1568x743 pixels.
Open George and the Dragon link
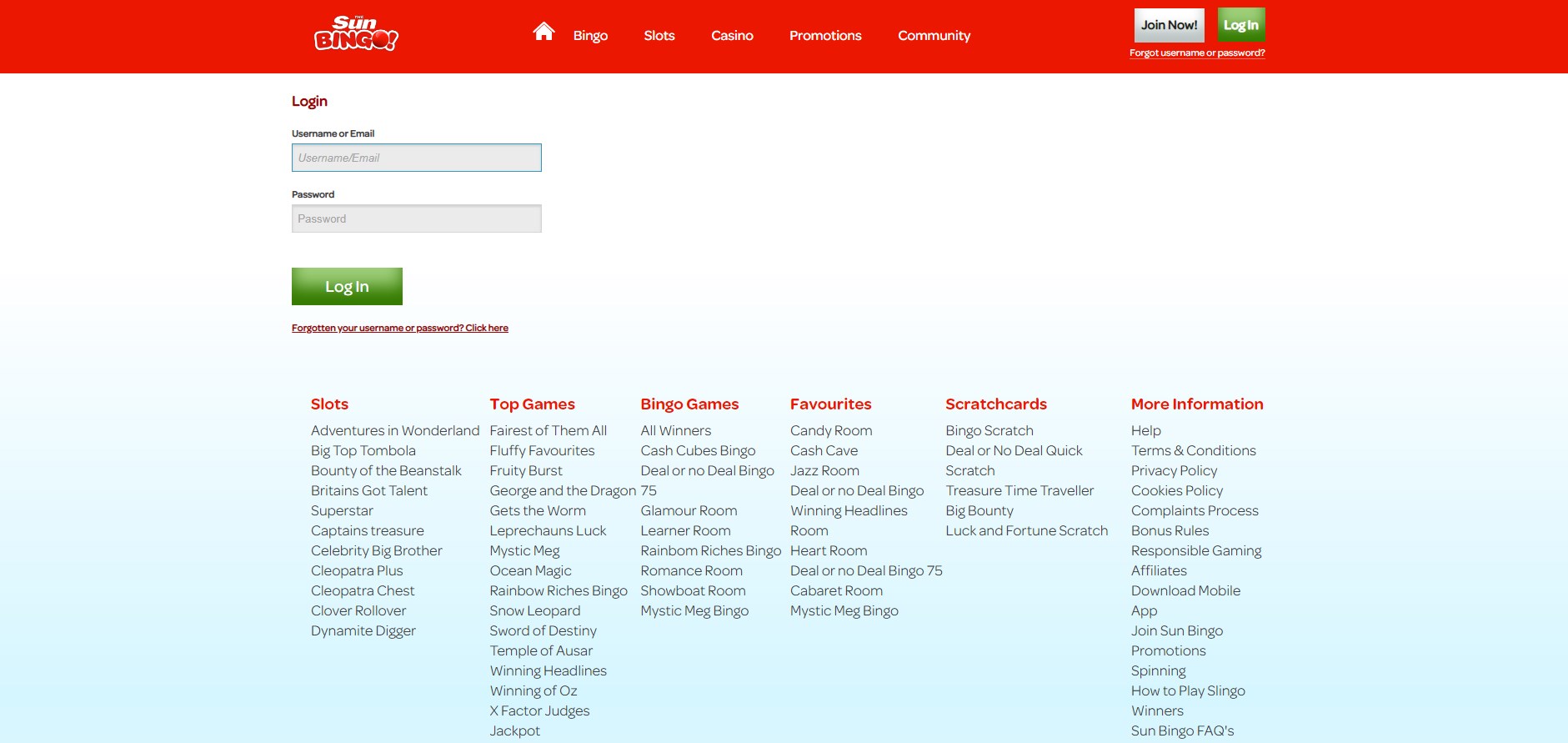[563, 490]
